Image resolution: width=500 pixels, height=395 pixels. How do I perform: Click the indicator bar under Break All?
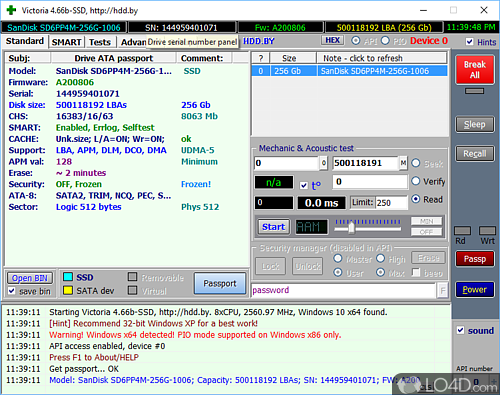[474, 91]
